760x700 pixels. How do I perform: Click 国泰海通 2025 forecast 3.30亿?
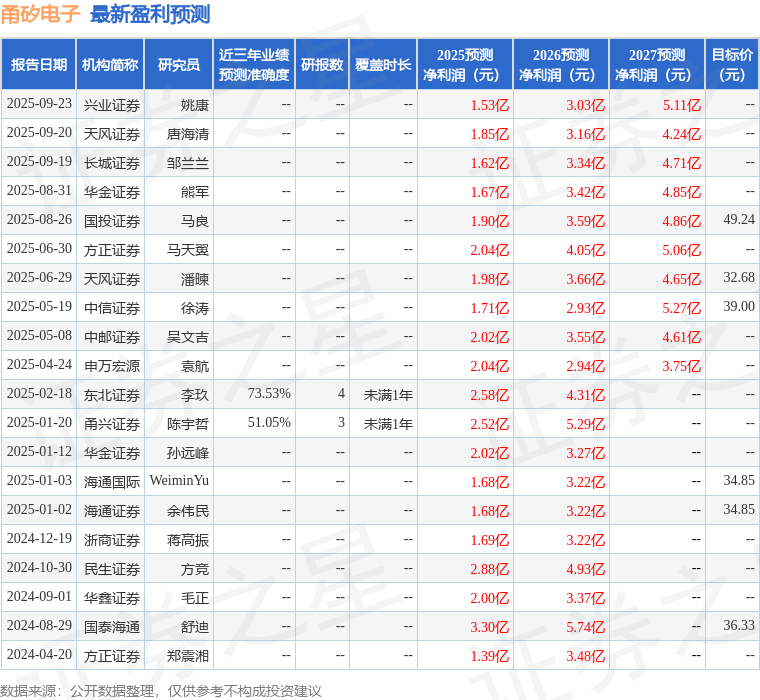click(490, 627)
